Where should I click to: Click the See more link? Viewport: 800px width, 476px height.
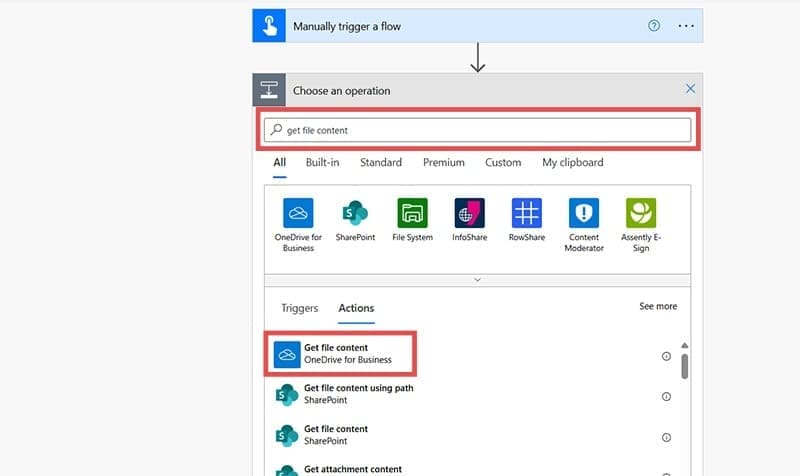tap(658, 306)
